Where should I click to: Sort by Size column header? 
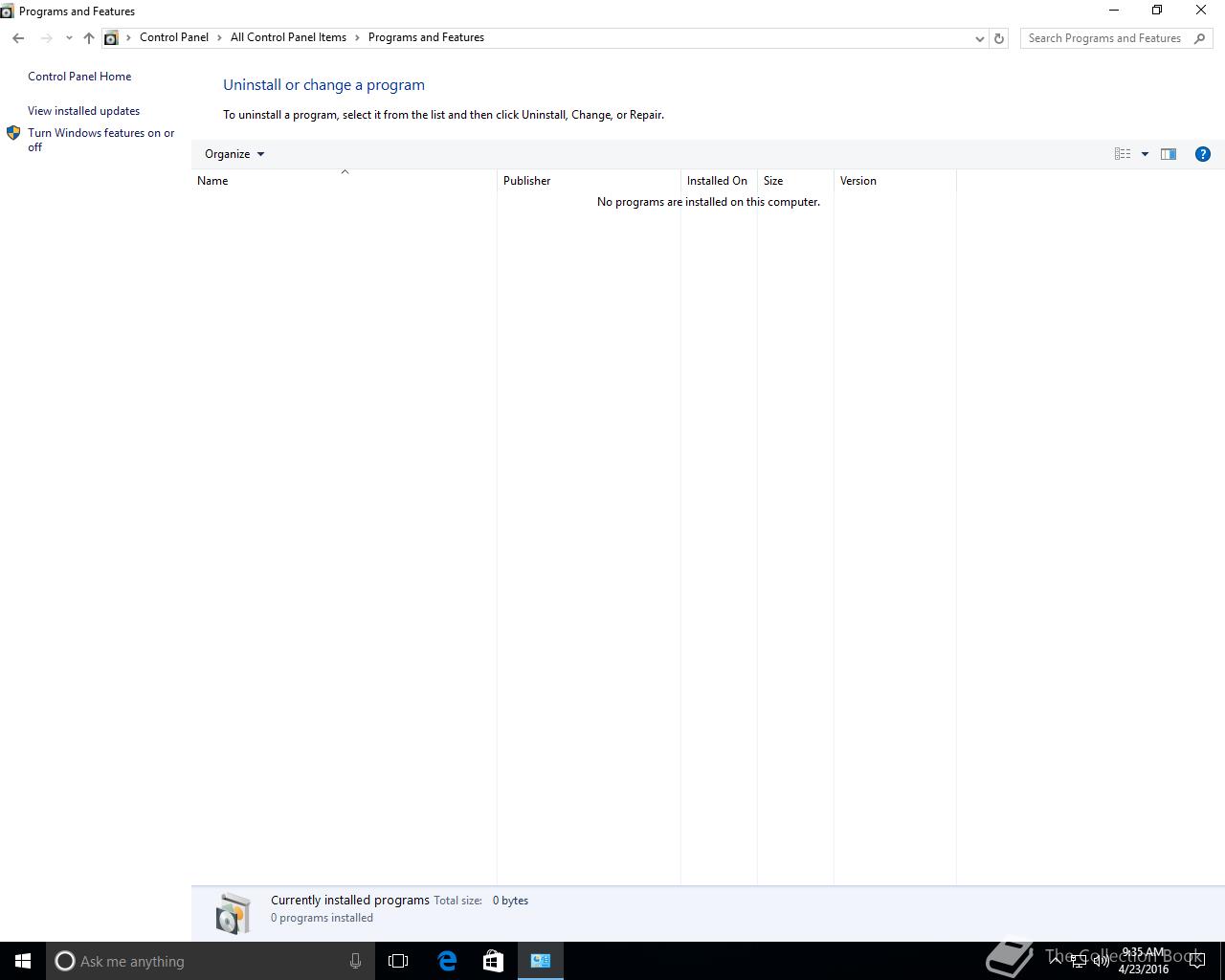[x=795, y=181]
